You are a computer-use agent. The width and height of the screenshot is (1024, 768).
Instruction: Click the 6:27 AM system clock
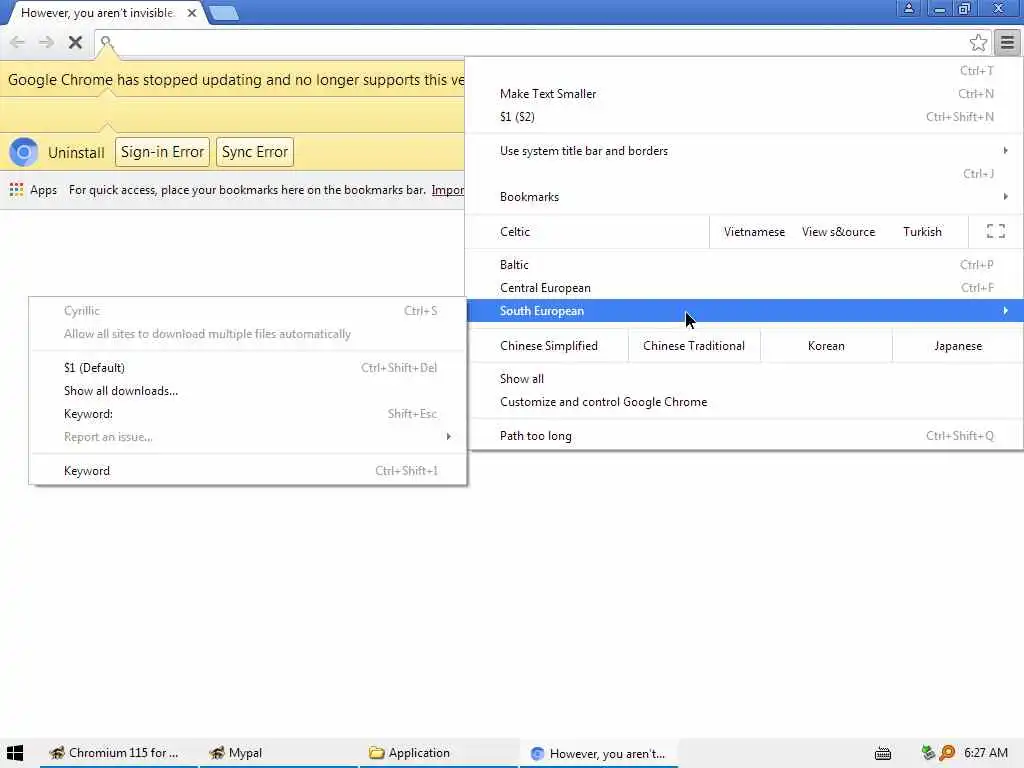985,753
